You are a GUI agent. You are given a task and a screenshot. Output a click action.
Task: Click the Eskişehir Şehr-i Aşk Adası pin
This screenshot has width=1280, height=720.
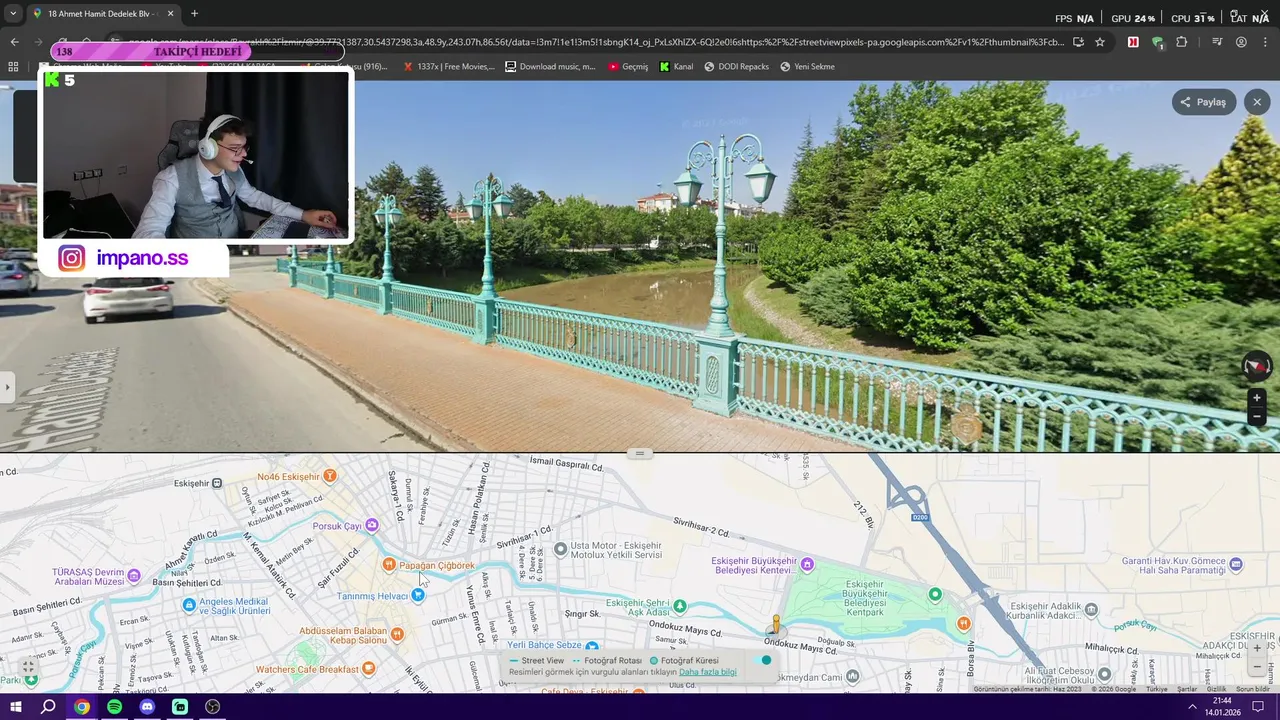(x=680, y=606)
